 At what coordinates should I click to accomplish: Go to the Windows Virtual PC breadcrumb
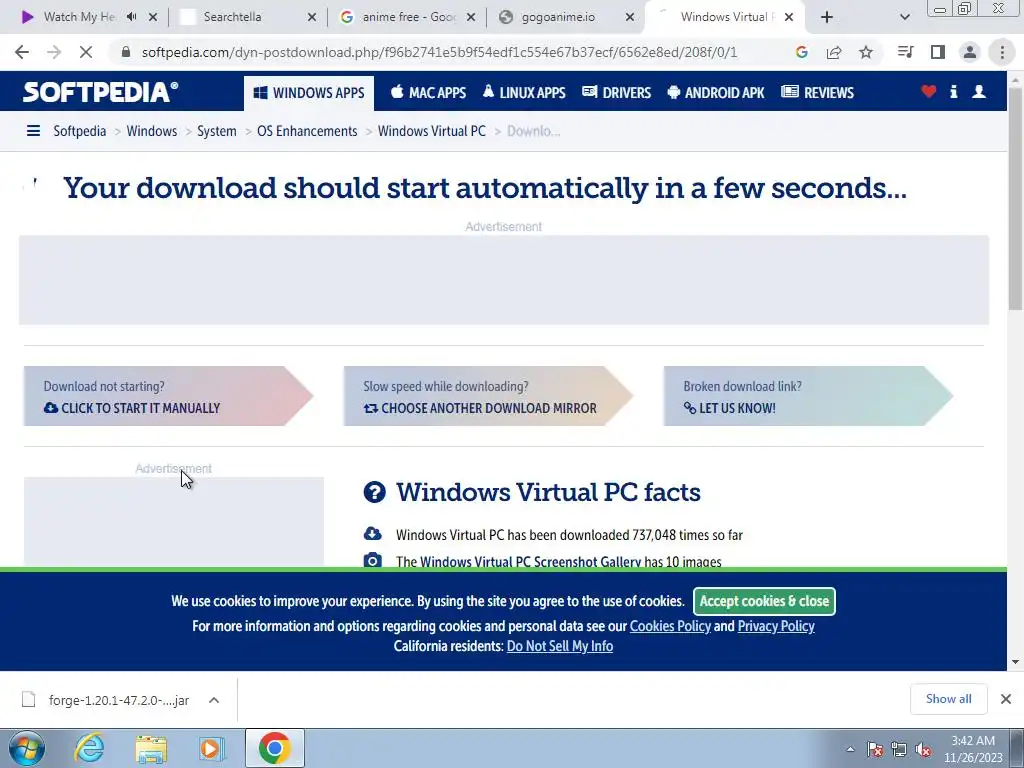point(432,131)
